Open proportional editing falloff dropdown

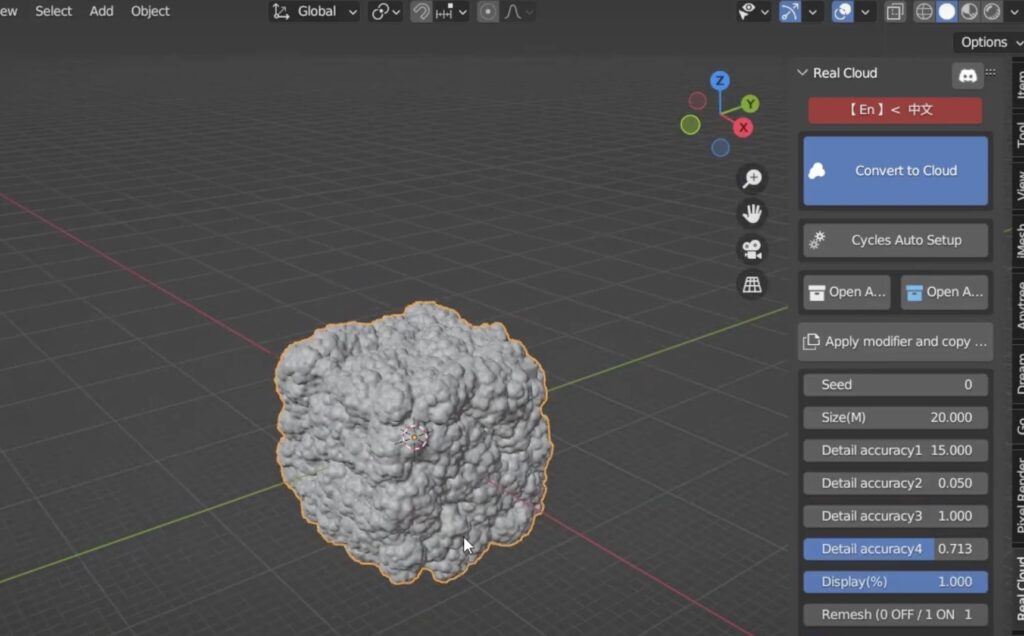[519, 12]
